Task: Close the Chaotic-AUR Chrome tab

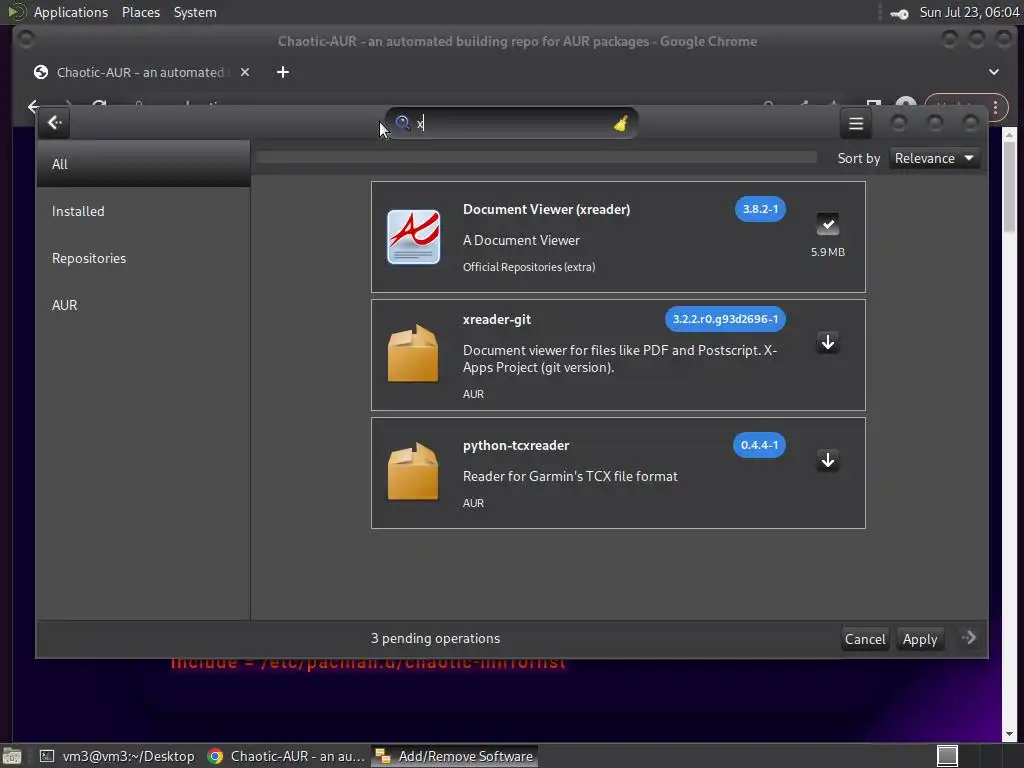Action: click(245, 72)
